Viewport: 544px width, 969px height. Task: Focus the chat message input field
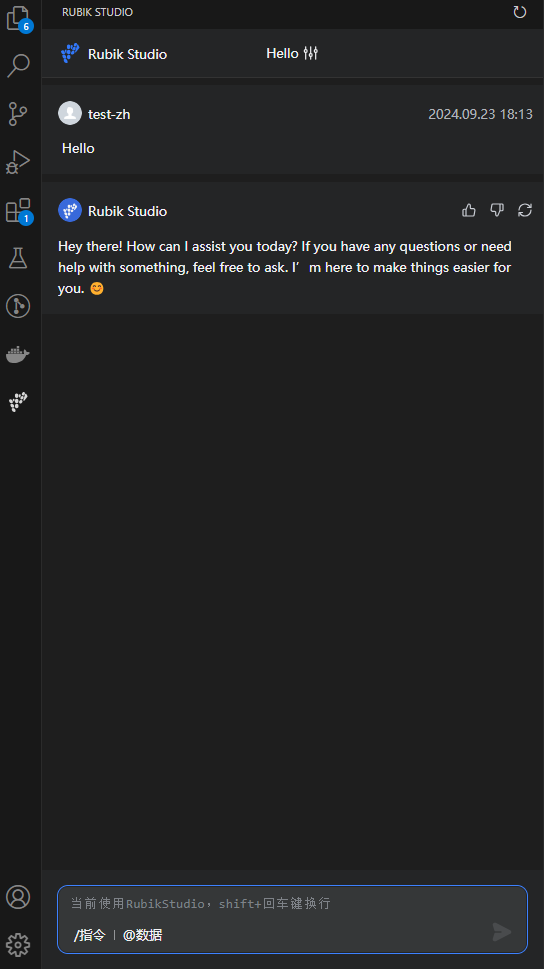click(292, 903)
